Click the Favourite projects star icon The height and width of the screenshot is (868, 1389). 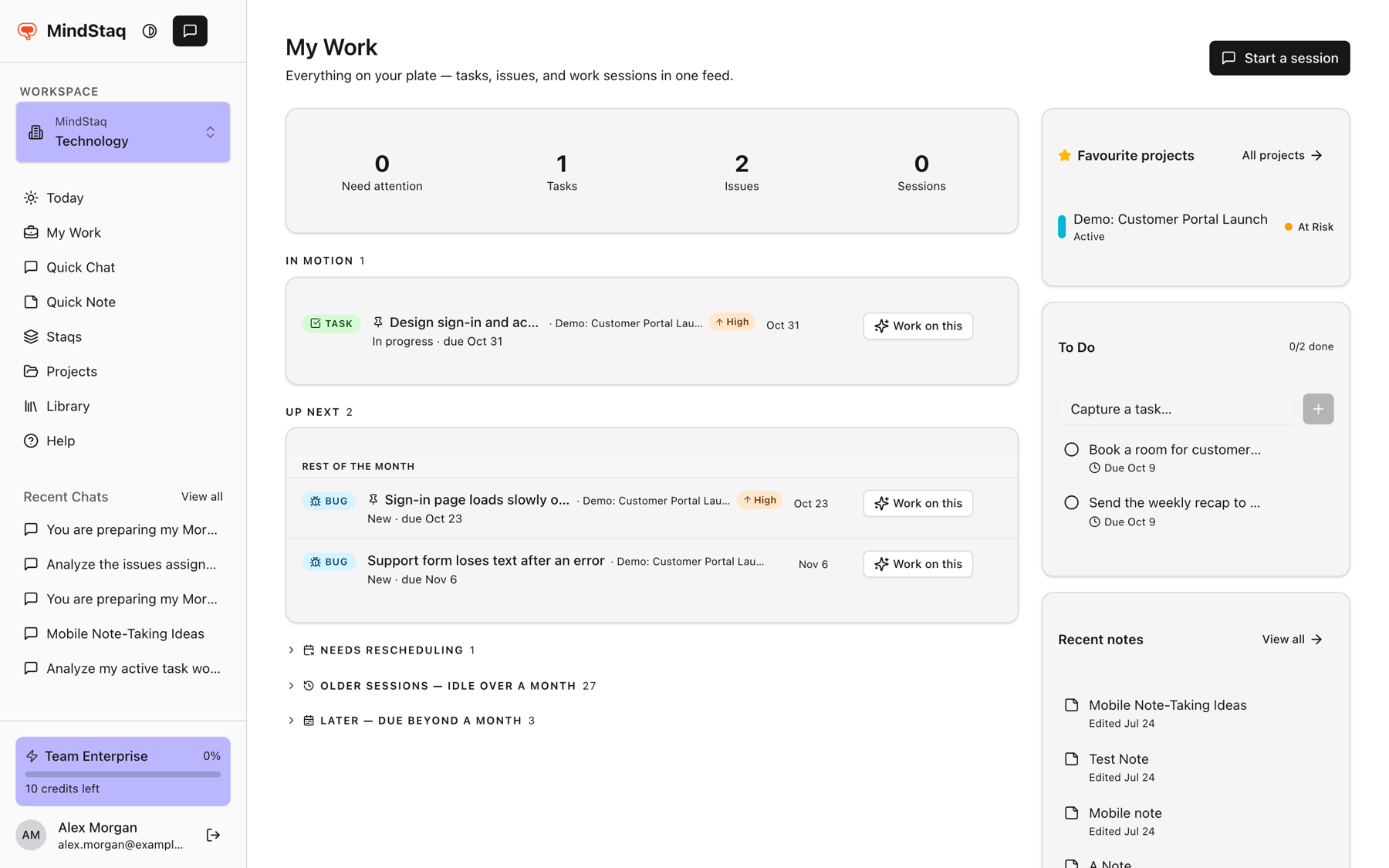click(x=1065, y=155)
